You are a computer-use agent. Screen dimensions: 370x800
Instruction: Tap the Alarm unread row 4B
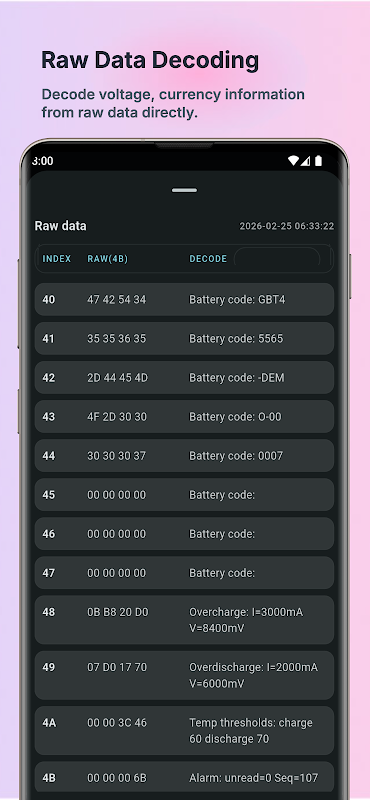tap(184, 779)
